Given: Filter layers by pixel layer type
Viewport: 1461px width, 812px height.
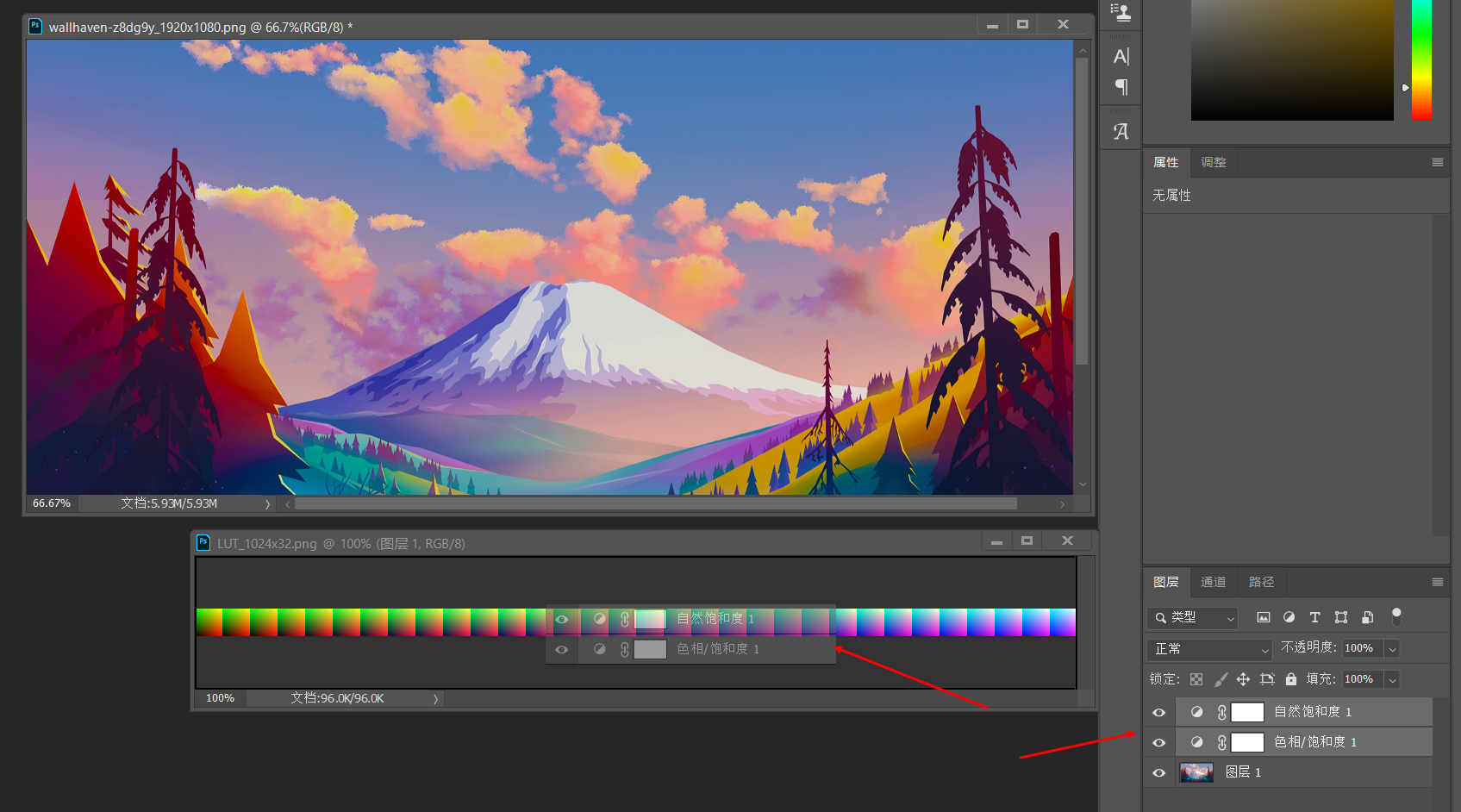Looking at the screenshot, I should (1264, 617).
